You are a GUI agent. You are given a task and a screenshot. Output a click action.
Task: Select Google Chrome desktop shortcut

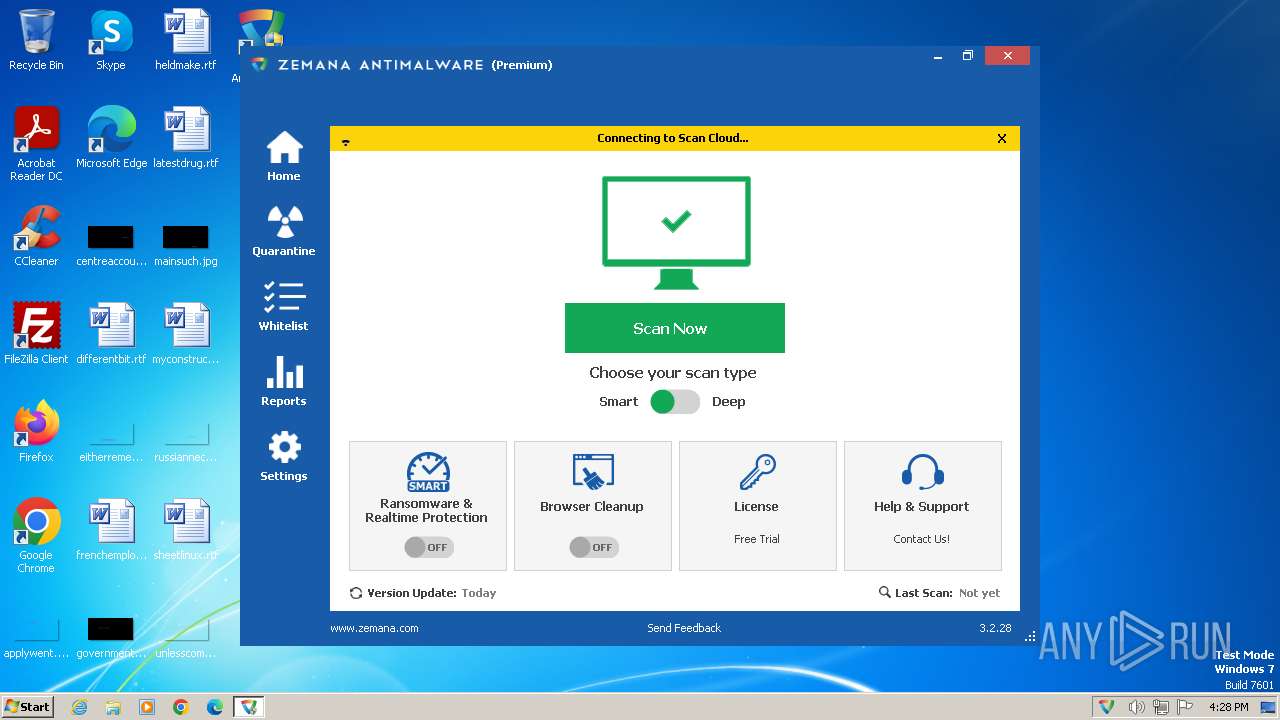click(36, 536)
